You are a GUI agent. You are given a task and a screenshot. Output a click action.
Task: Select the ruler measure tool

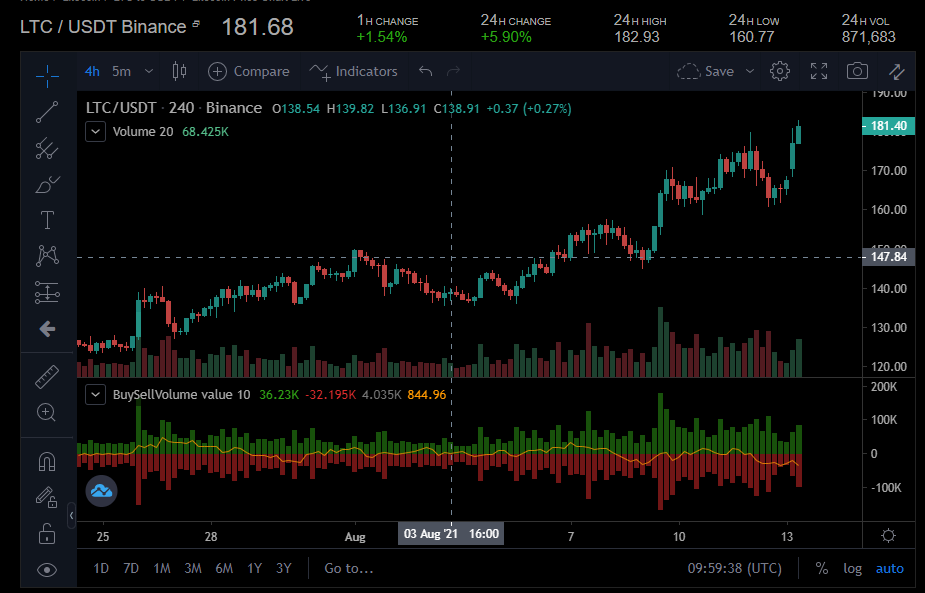point(47,376)
